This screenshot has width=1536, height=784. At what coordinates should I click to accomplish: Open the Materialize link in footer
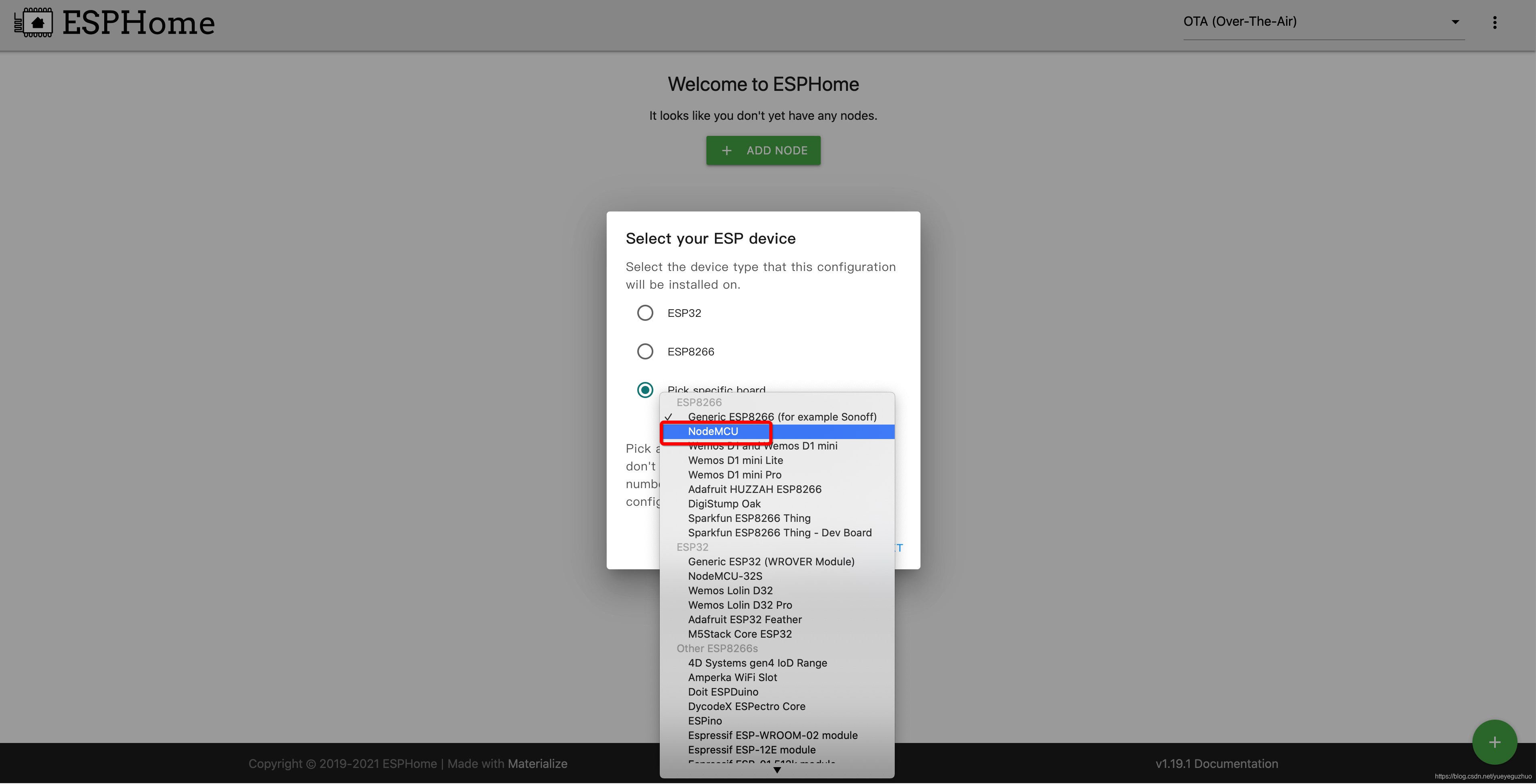point(537,764)
